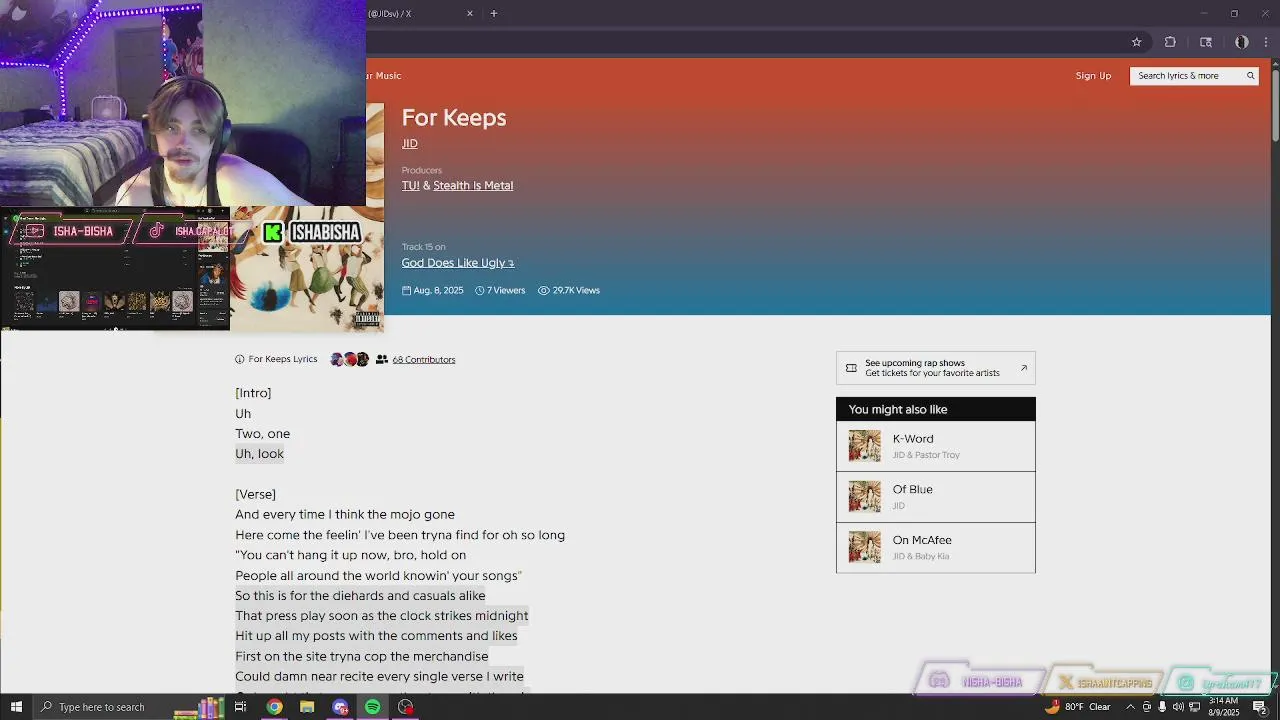Click the [Intro] section label
Viewport: 1280px width, 720px height.
253,394
